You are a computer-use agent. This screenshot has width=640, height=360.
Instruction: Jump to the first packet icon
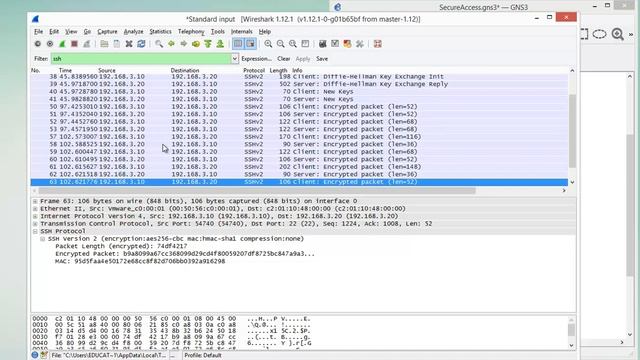[208, 44]
